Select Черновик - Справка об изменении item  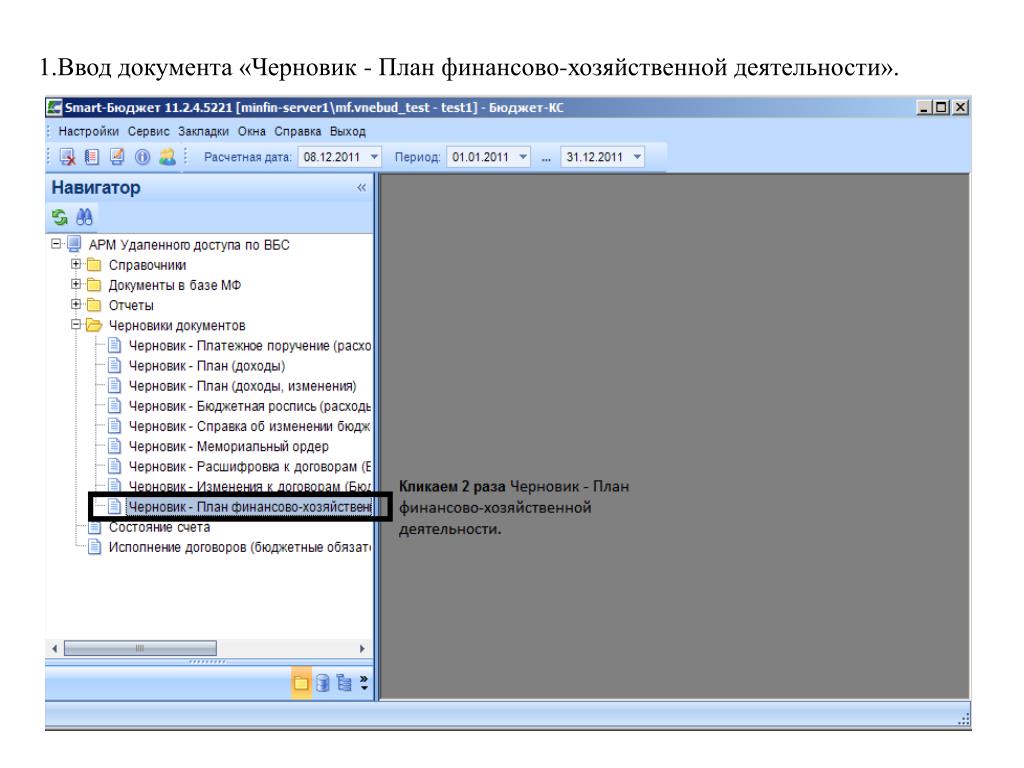[249, 426]
